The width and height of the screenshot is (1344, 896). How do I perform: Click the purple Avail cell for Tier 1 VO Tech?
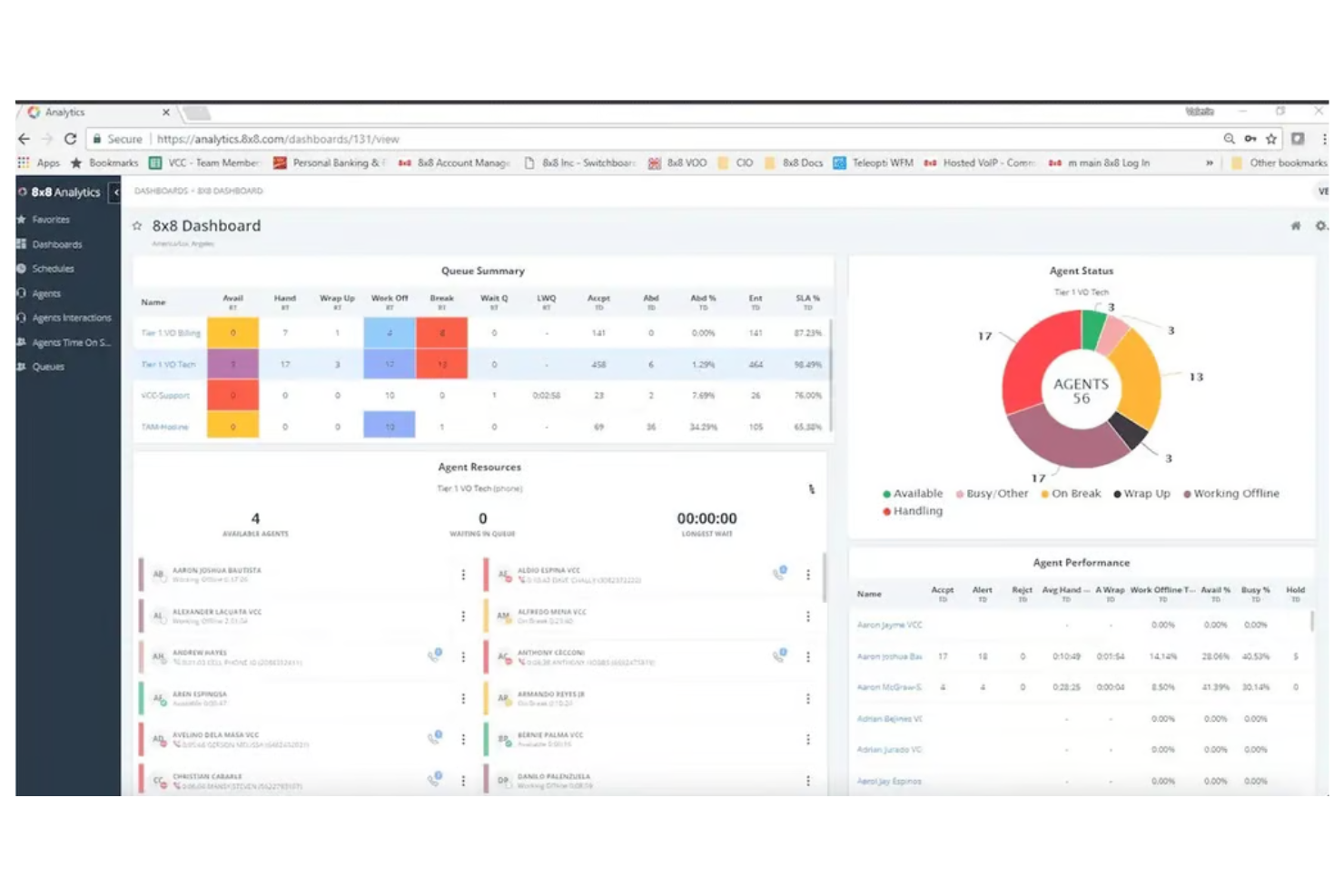click(232, 364)
